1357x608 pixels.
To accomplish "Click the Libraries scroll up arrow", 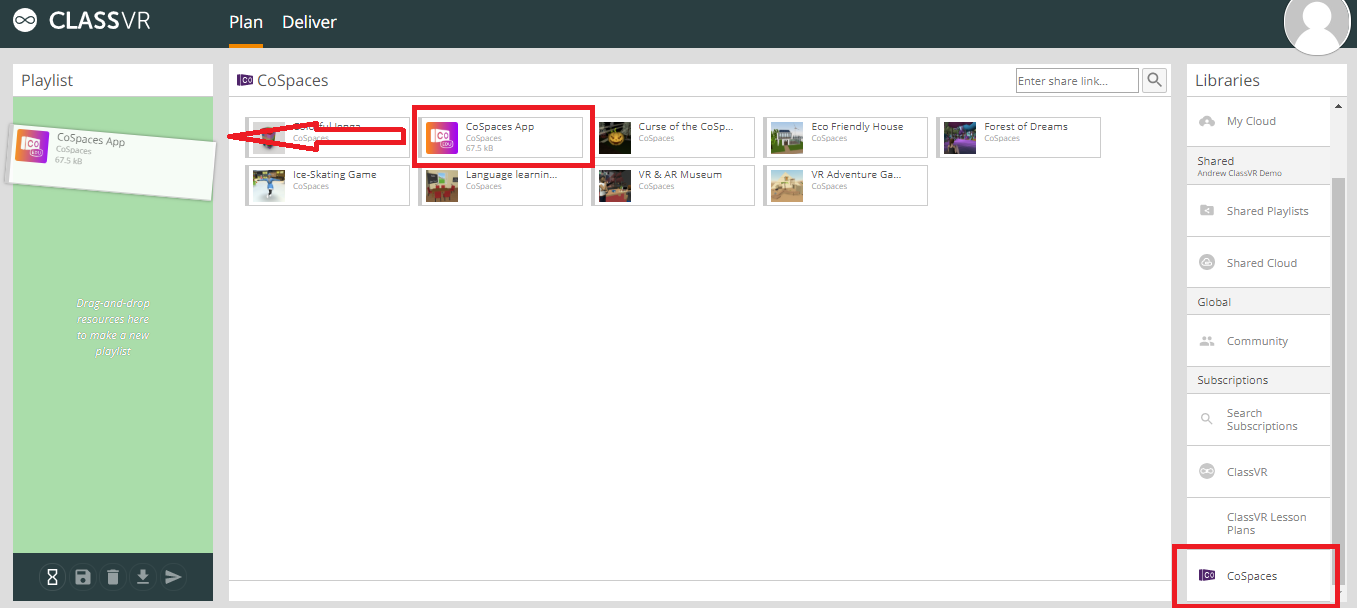I will [x=1339, y=105].
